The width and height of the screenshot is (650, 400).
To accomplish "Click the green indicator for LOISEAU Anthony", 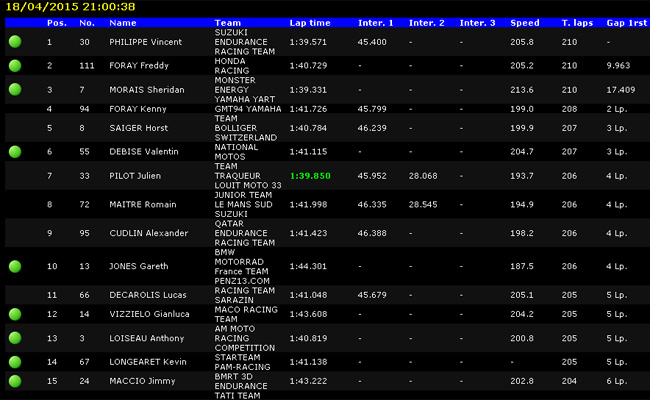I will tap(15, 338).
